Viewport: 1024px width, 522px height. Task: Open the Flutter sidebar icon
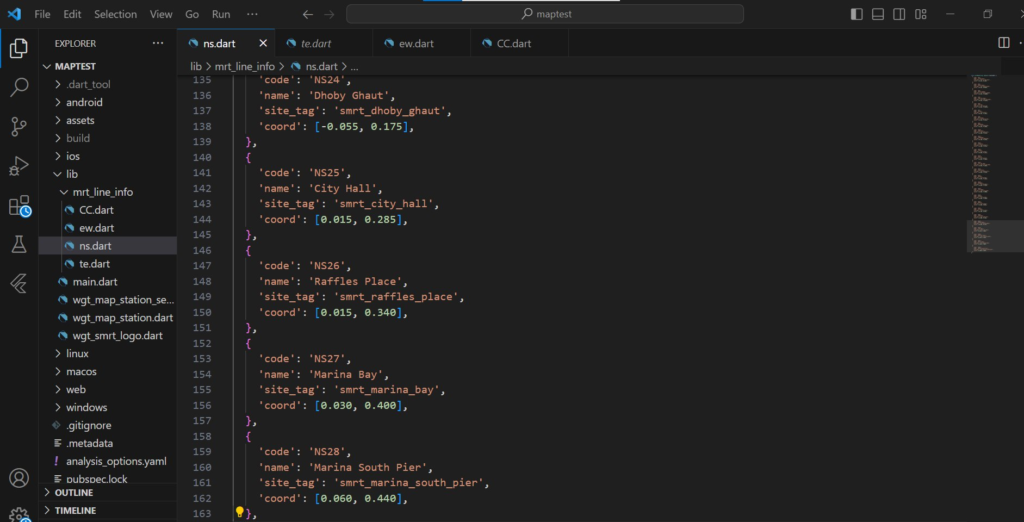pyautogui.click(x=18, y=283)
